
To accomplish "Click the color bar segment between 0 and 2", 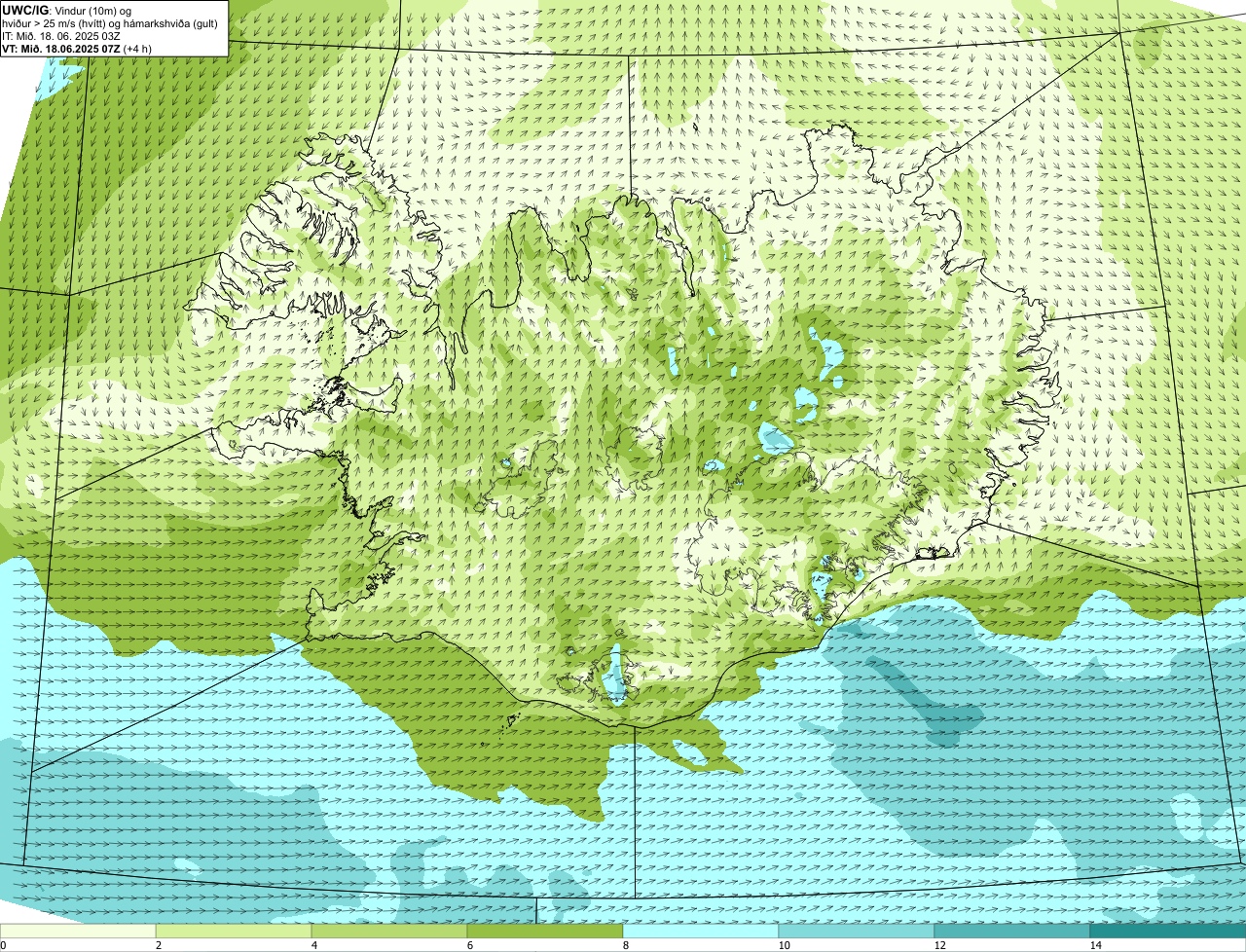I will [x=78, y=931].
